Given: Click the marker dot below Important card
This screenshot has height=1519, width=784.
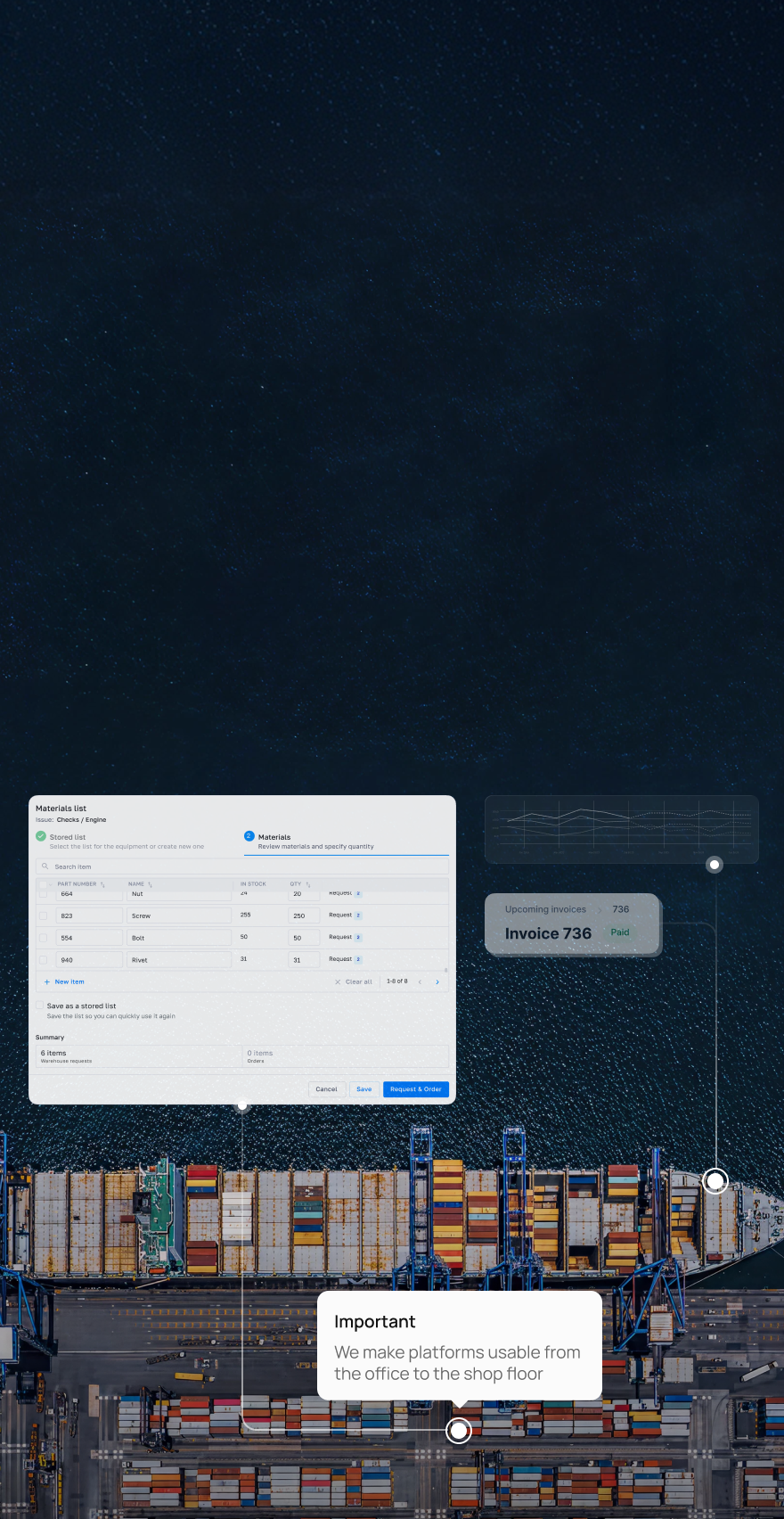Looking at the screenshot, I should 459,1431.
